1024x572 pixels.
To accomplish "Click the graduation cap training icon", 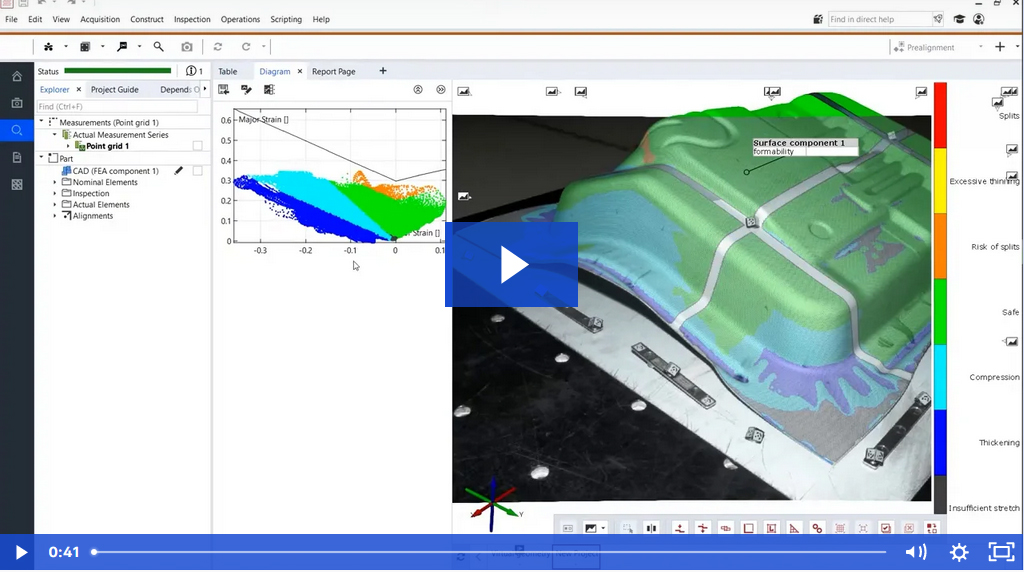I will [x=959, y=19].
